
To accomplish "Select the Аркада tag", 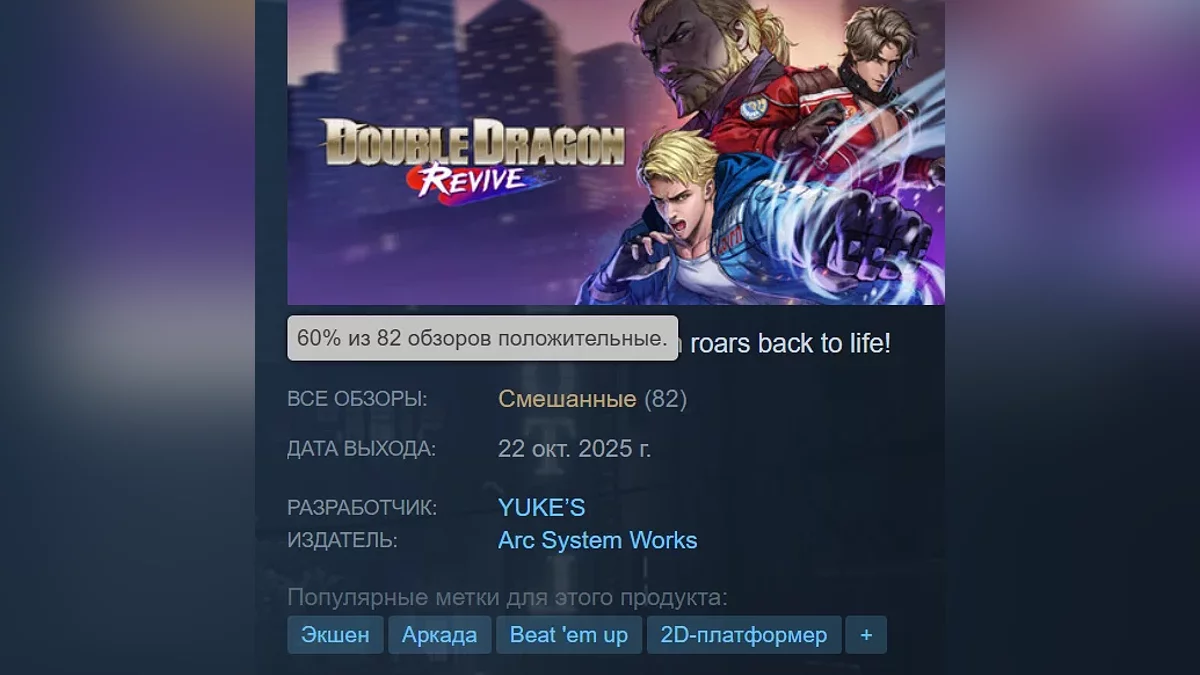I will tap(440, 635).
